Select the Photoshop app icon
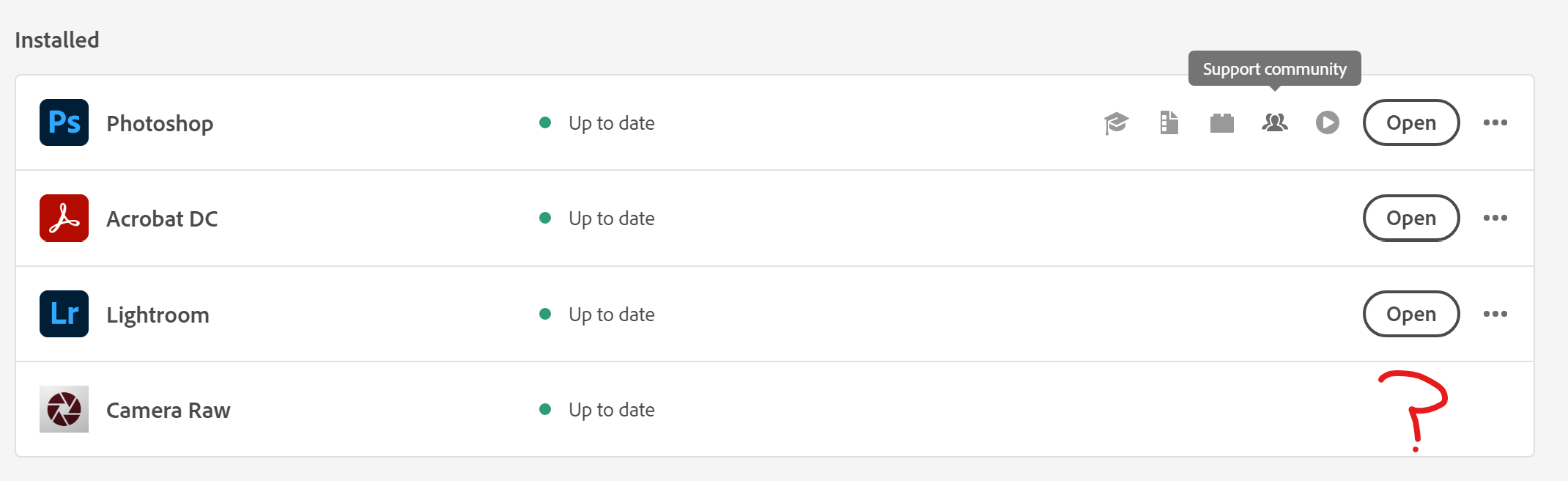Viewport: 1568px width, 481px height. tap(63, 122)
